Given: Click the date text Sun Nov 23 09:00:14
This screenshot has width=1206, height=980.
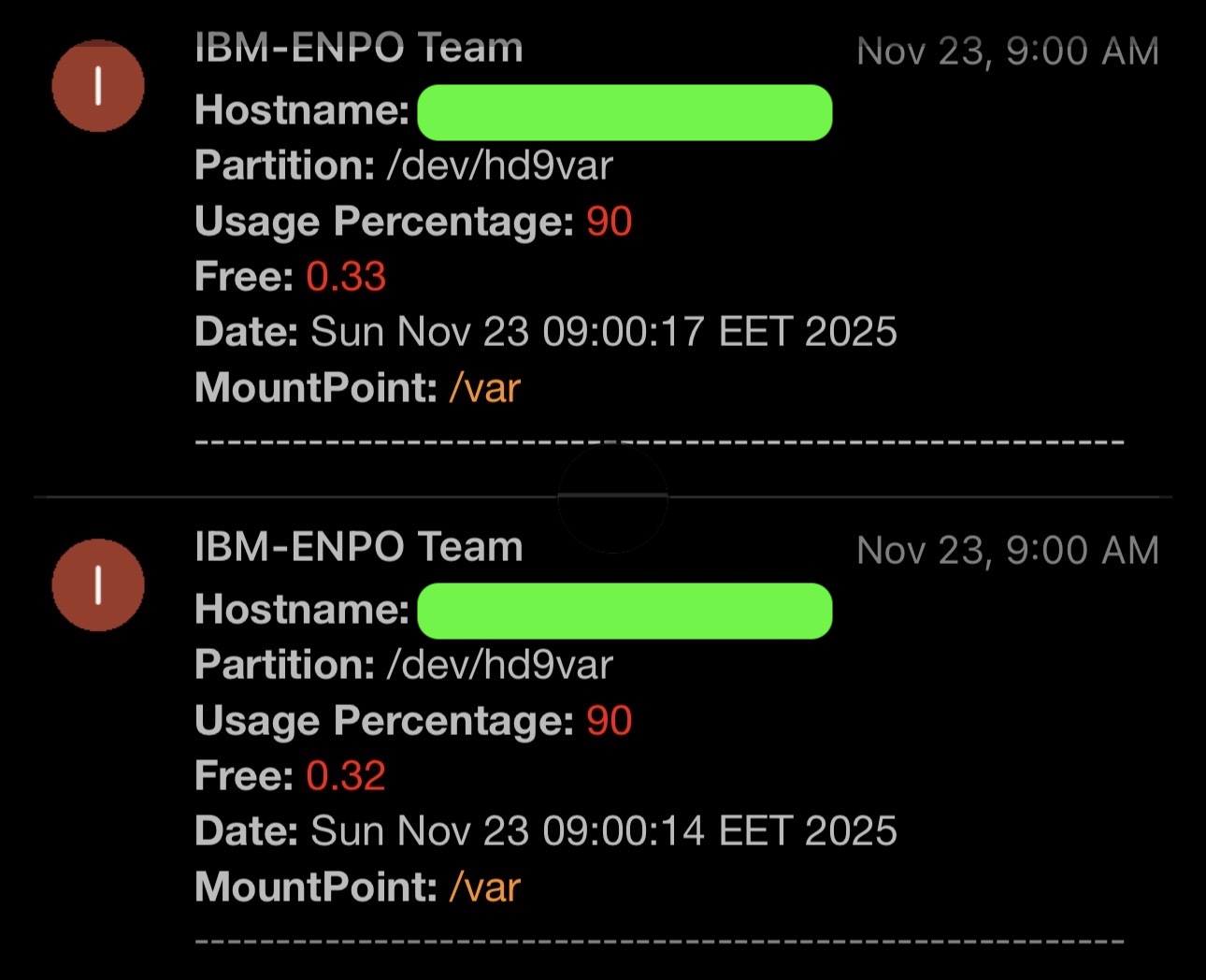Looking at the screenshot, I should coord(603,831).
